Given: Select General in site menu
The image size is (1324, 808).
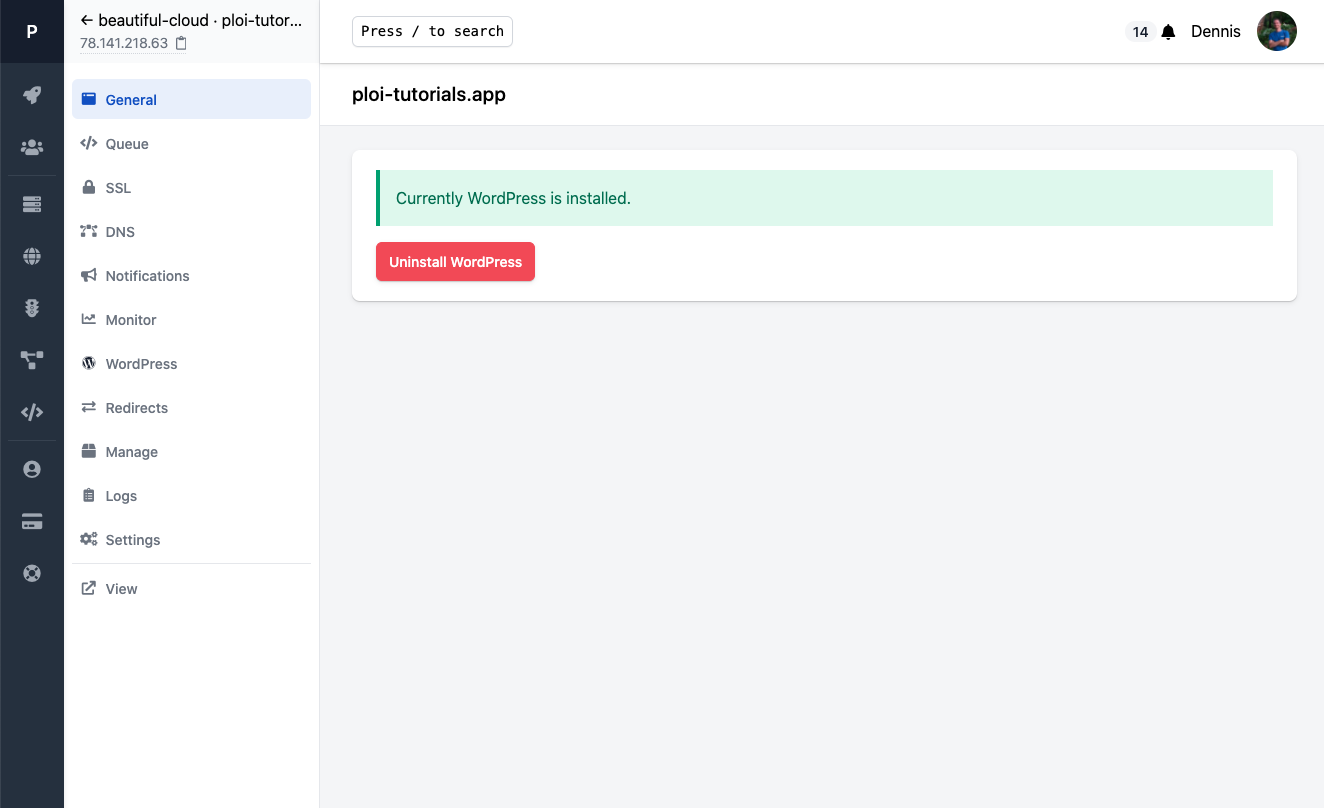Looking at the screenshot, I should pyautogui.click(x=191, y=99).
